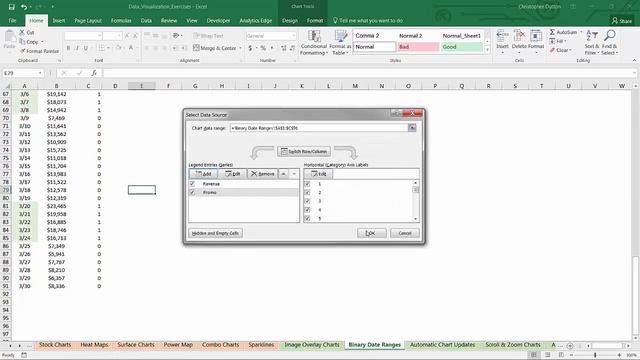Uncheck category label 1 checkbox
This screenshot has width=640, height=360.
tap(307, 184)
